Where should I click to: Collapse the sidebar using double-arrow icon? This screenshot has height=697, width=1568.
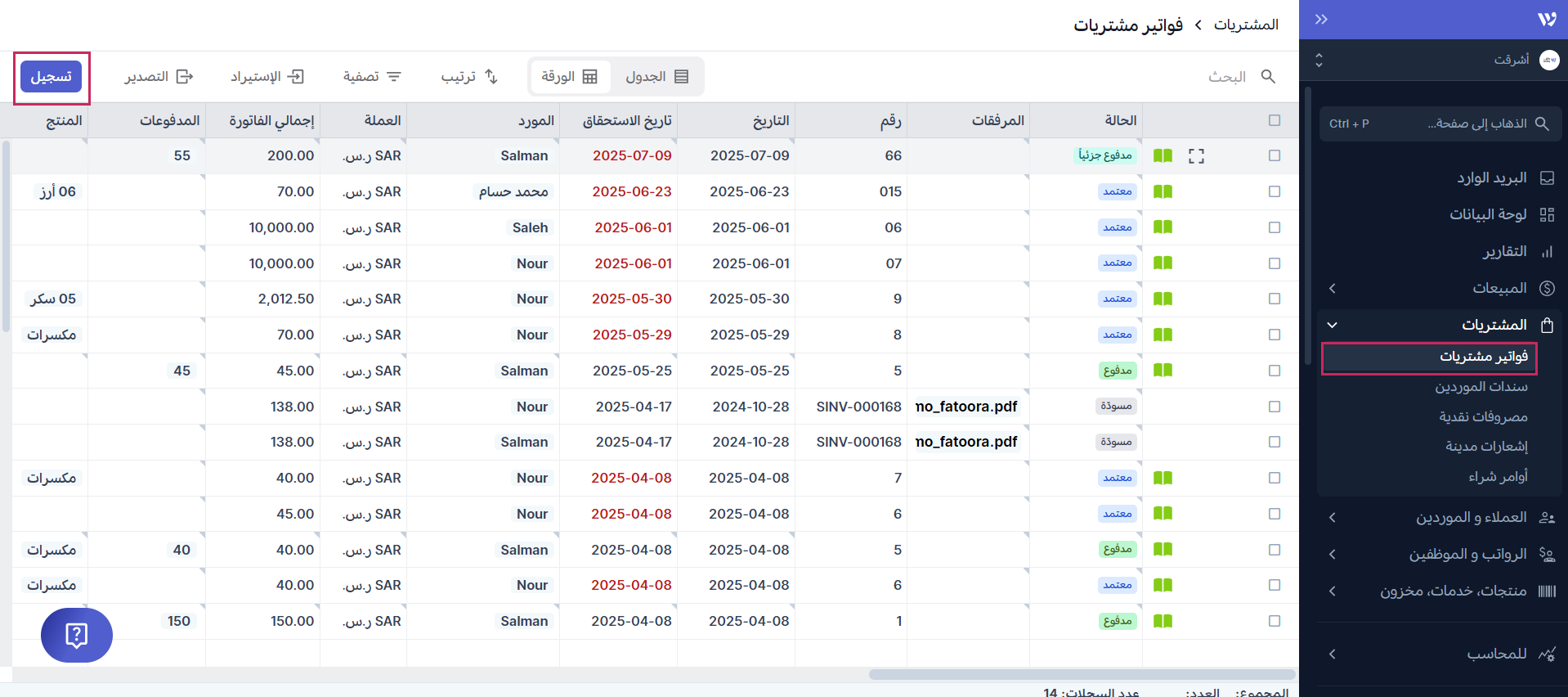click(1321, 20)
